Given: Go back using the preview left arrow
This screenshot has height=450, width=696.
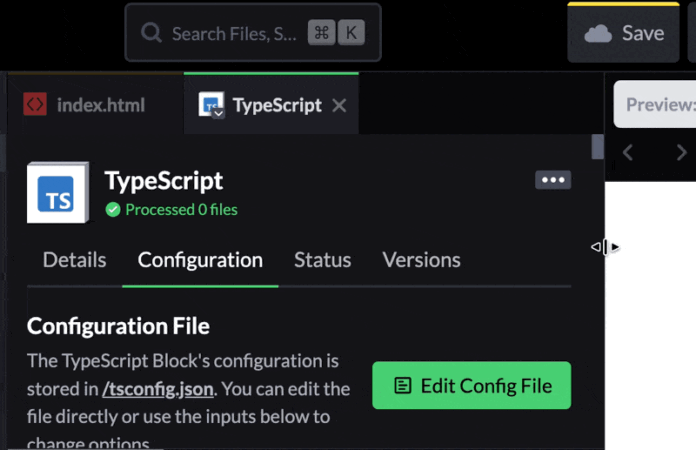Looking at the screenshot, I should [629, 153].
